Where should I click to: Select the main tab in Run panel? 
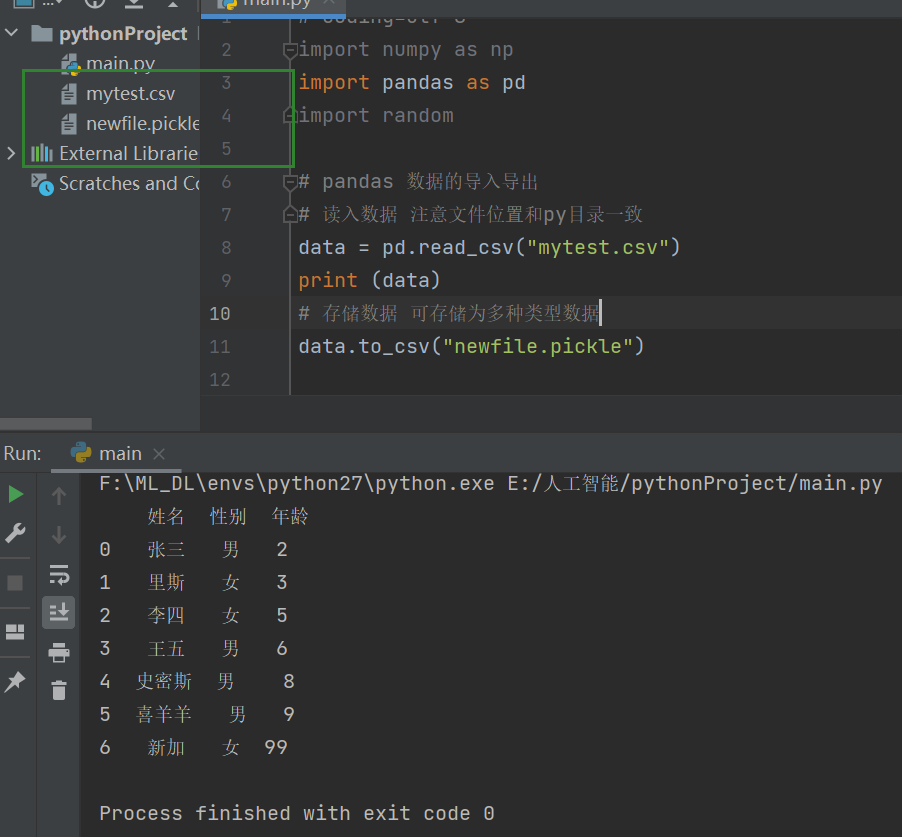tap(106, 453)
